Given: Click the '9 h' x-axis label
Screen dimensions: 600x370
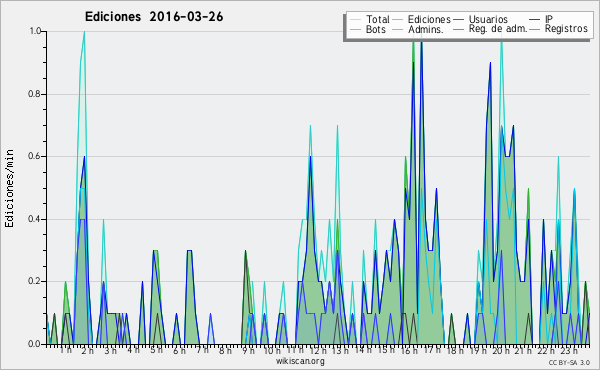Looking at the screenshot, I should (x=248, y=350).
